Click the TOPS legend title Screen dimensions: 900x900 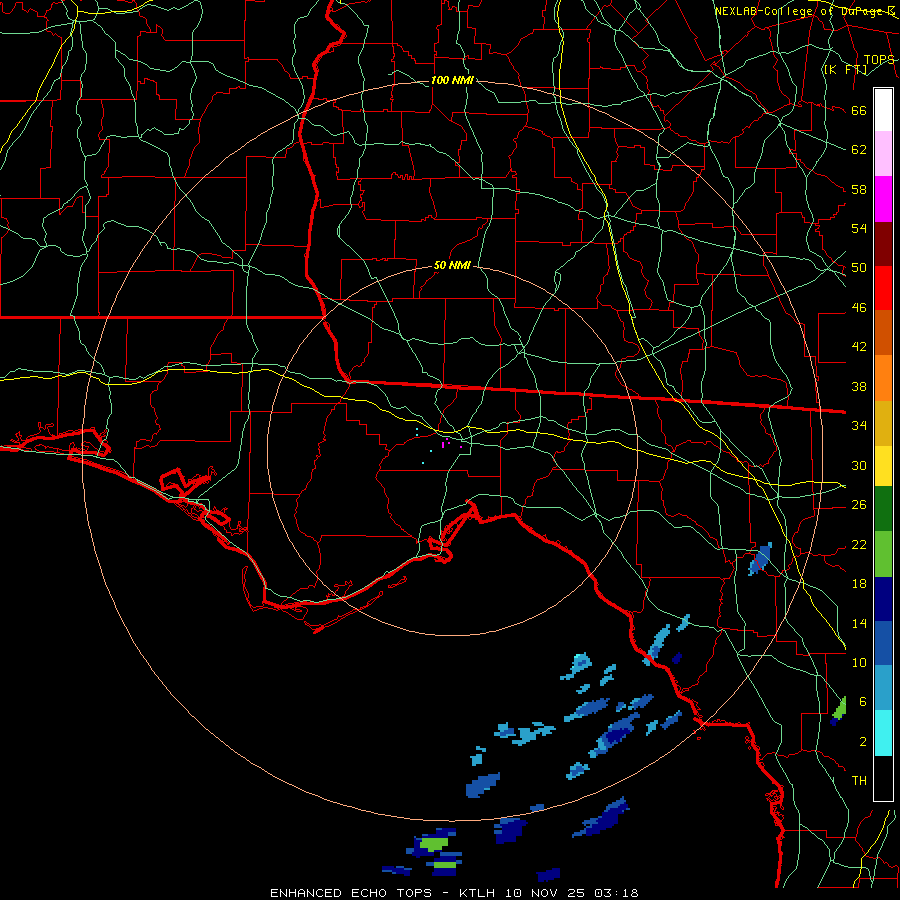point(879,60)
